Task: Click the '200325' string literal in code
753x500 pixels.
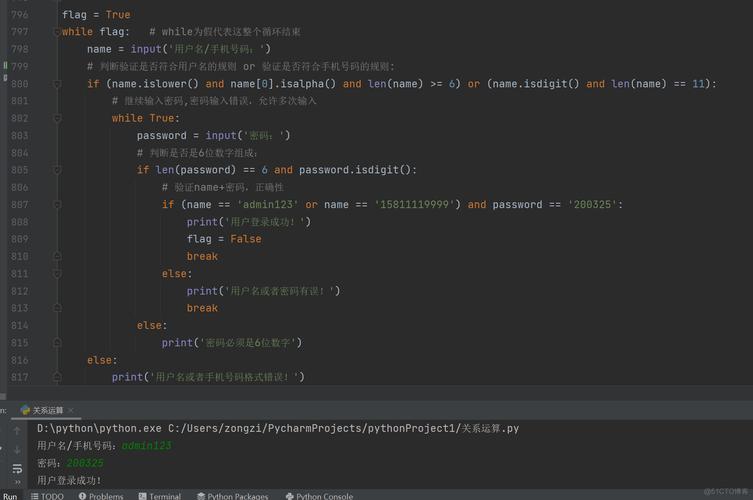Action: 593,205
